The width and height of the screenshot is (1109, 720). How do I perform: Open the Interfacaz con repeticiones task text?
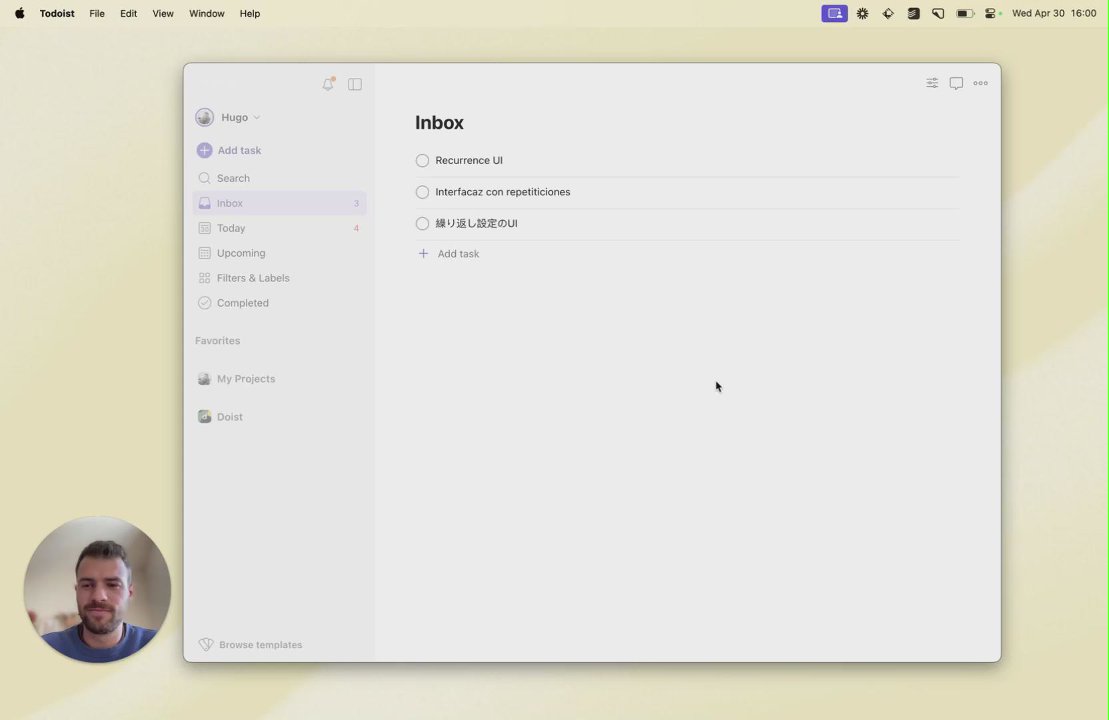pyautogui.click(x=503, y=192)
